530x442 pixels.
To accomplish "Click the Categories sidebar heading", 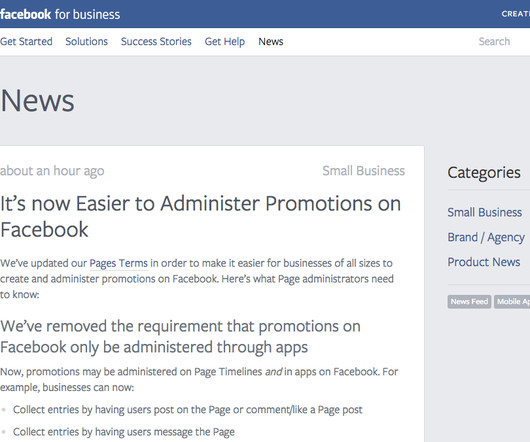I will tap(484, 173).
